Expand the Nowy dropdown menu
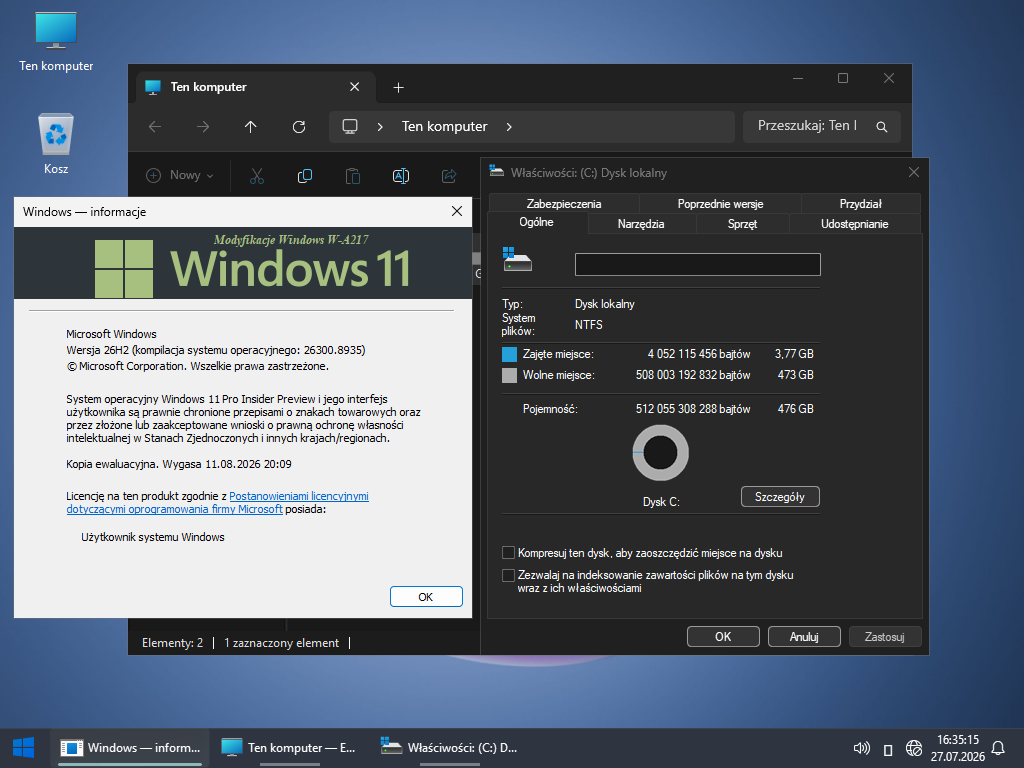1024x768 pixels. (180, 175)
